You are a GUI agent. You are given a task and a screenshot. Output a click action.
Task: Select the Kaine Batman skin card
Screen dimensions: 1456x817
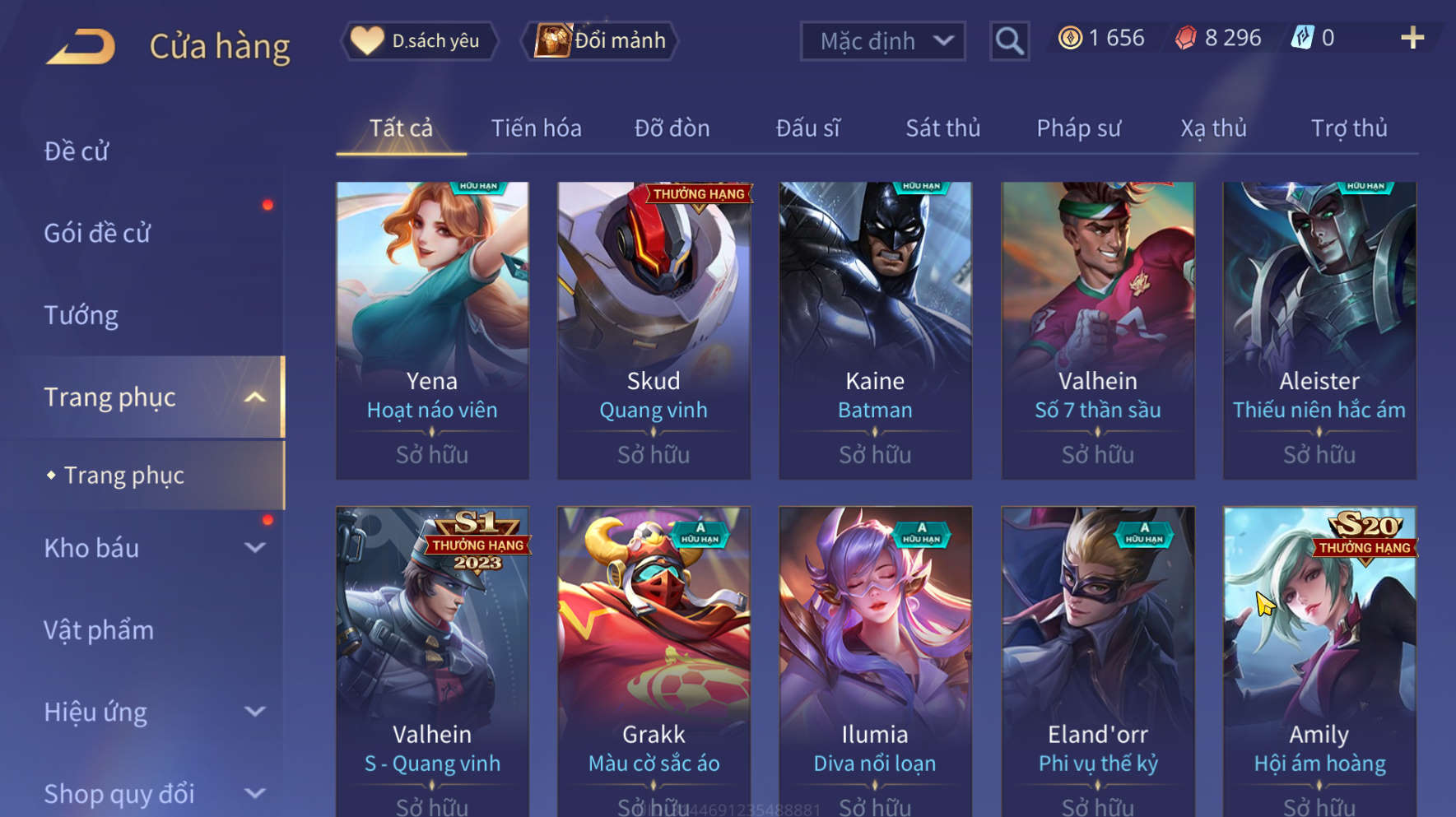point(875,331)
